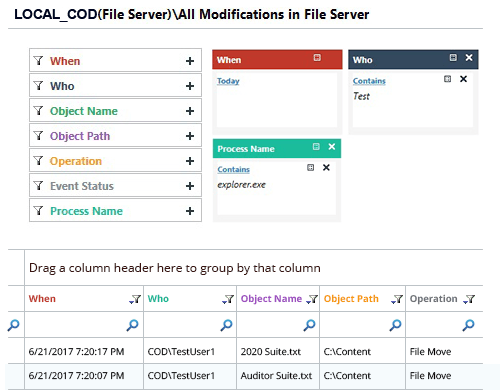Screen dimensions: 500x390
Task: Open filter dropdown on Operation column
Action: click(469, 299)
